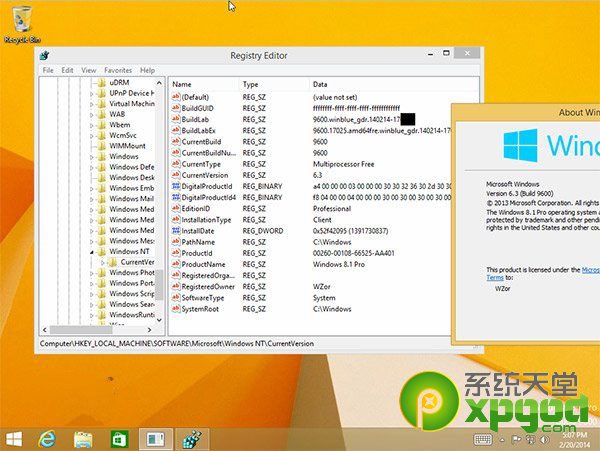600x451 pixels.
Task: Show hidden tray icons arrow
Action: [502, 440]
